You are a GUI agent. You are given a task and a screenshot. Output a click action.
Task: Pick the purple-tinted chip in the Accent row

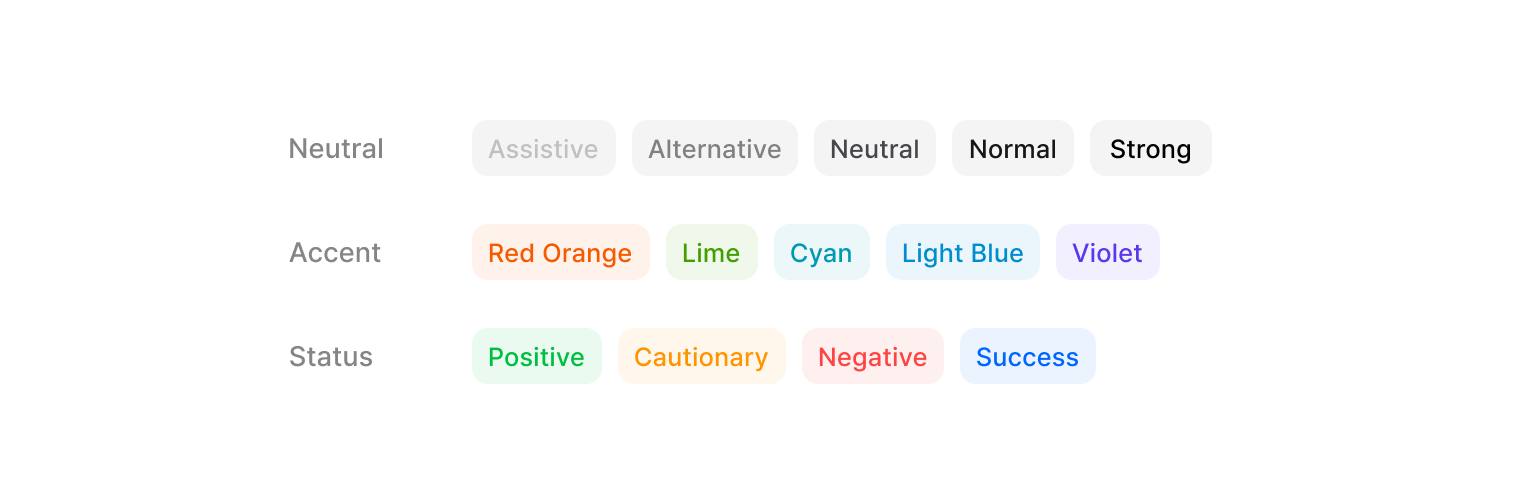pos(1107,253)
